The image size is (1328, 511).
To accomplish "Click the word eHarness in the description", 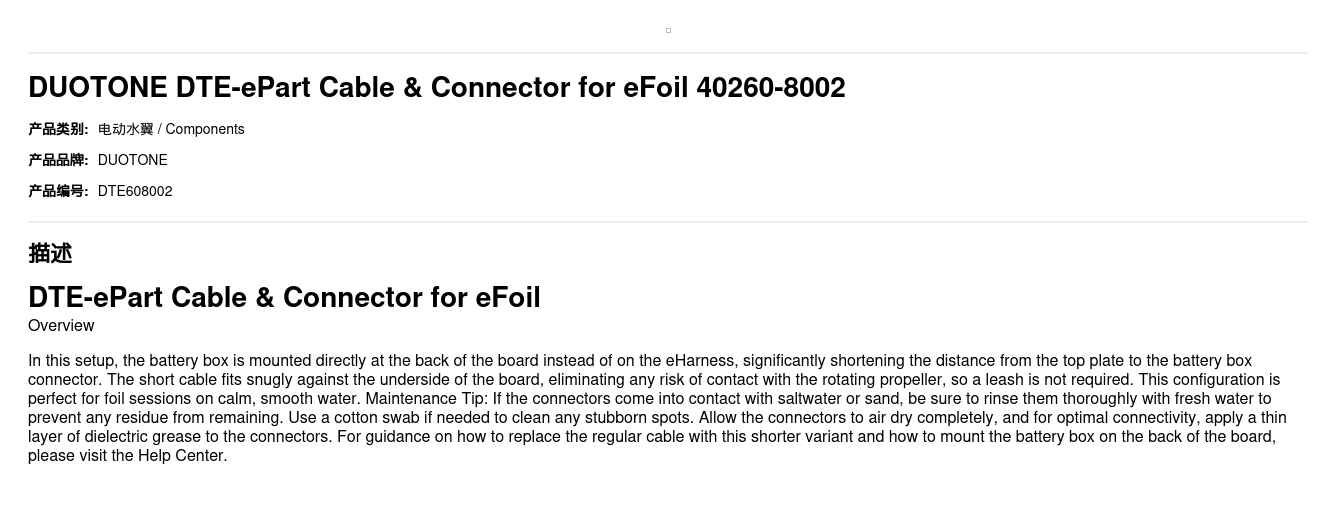I will coord(700,361).
